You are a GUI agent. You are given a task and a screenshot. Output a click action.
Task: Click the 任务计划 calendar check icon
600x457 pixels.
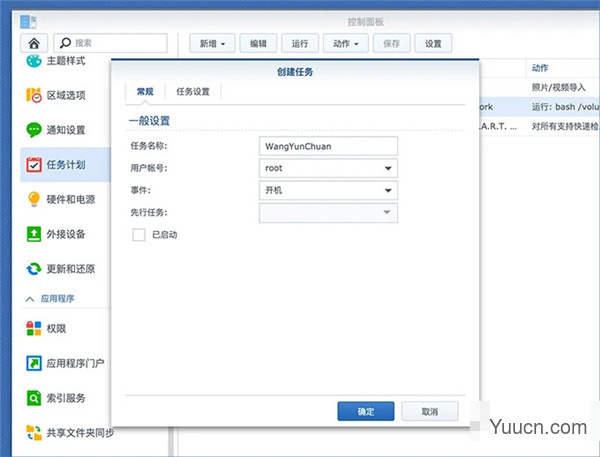[x=34, y=165]
